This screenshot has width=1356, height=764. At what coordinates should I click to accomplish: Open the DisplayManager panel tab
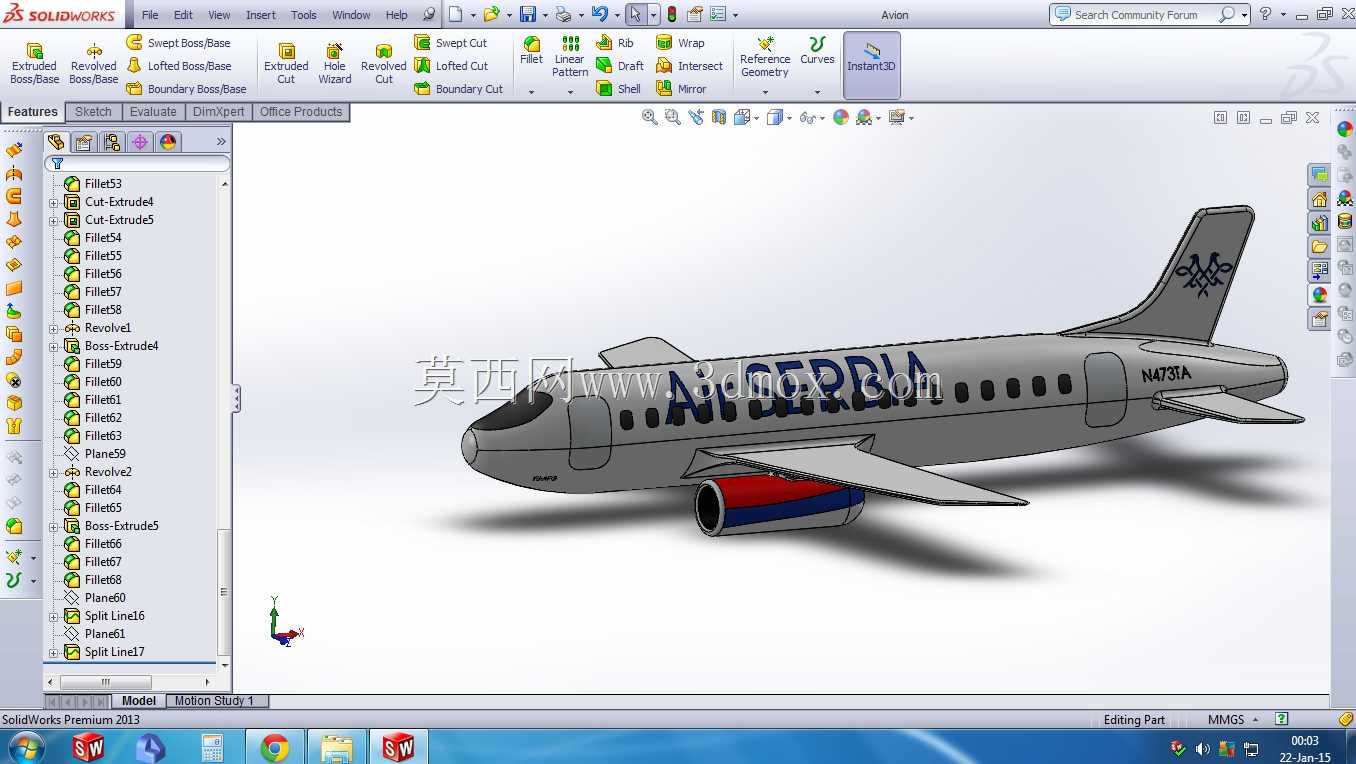[168, 142]
